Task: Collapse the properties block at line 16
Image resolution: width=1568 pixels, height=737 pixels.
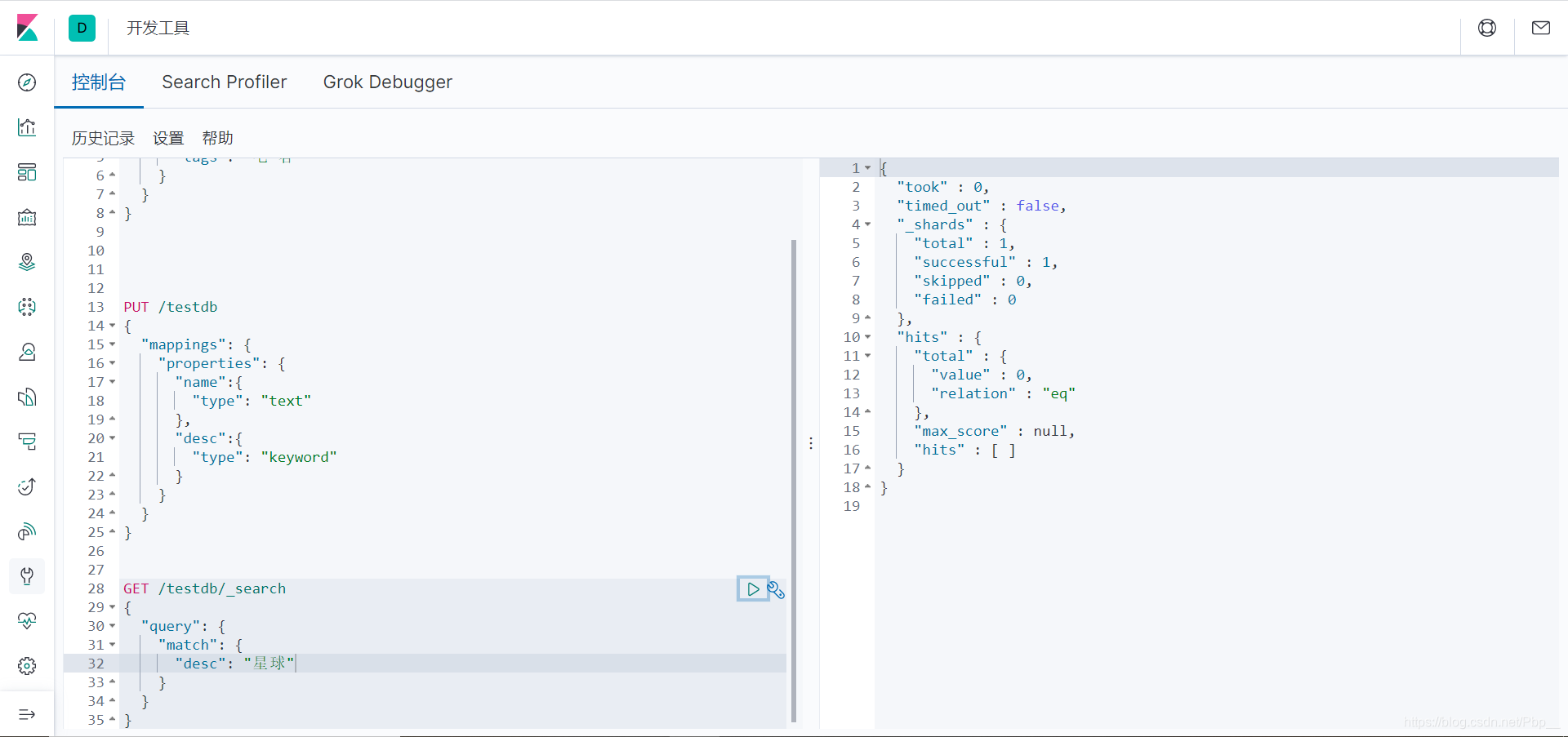Action: (113, 363)
